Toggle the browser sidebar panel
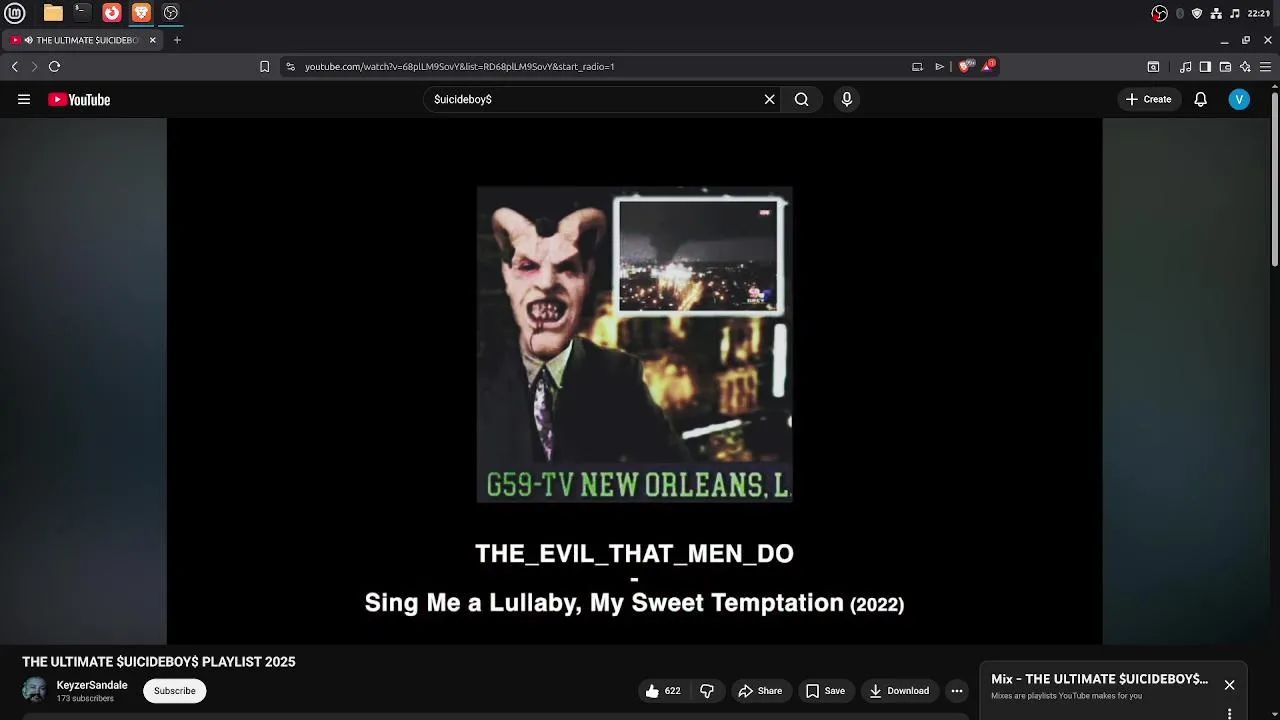 point(1205,66)
